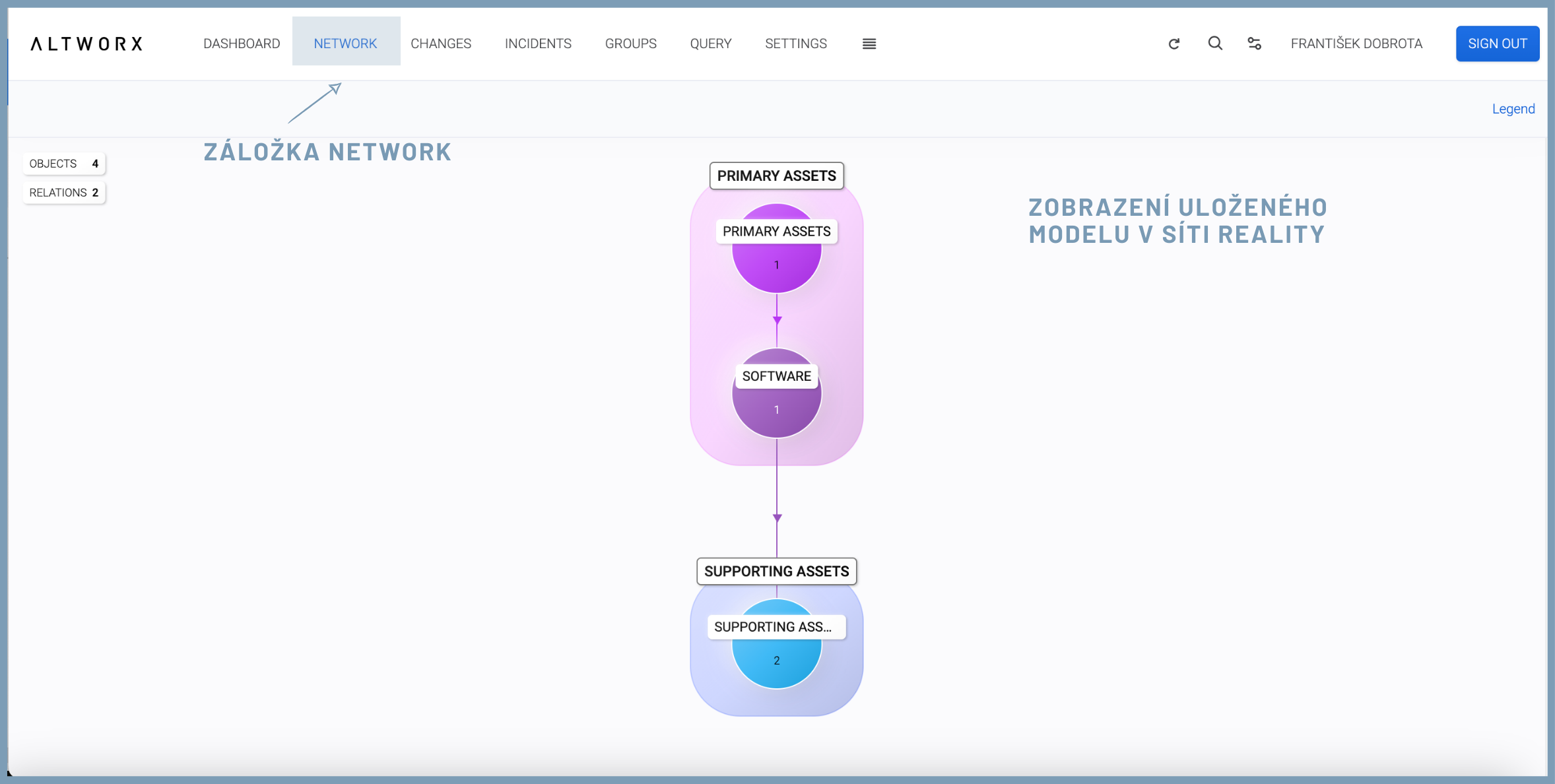Open the Settings tab
Image resolution: width=1555 pixels, height=784 pixels.
point(795,44)
